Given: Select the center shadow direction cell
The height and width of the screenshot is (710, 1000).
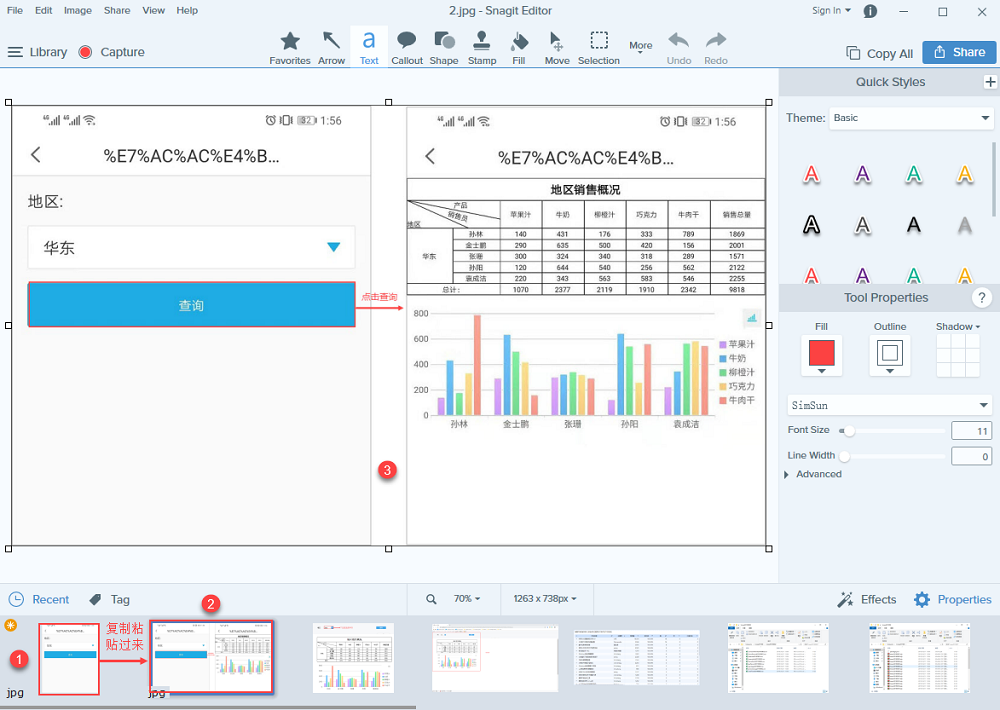Looking at the screenshot, I should pos(958,355).
